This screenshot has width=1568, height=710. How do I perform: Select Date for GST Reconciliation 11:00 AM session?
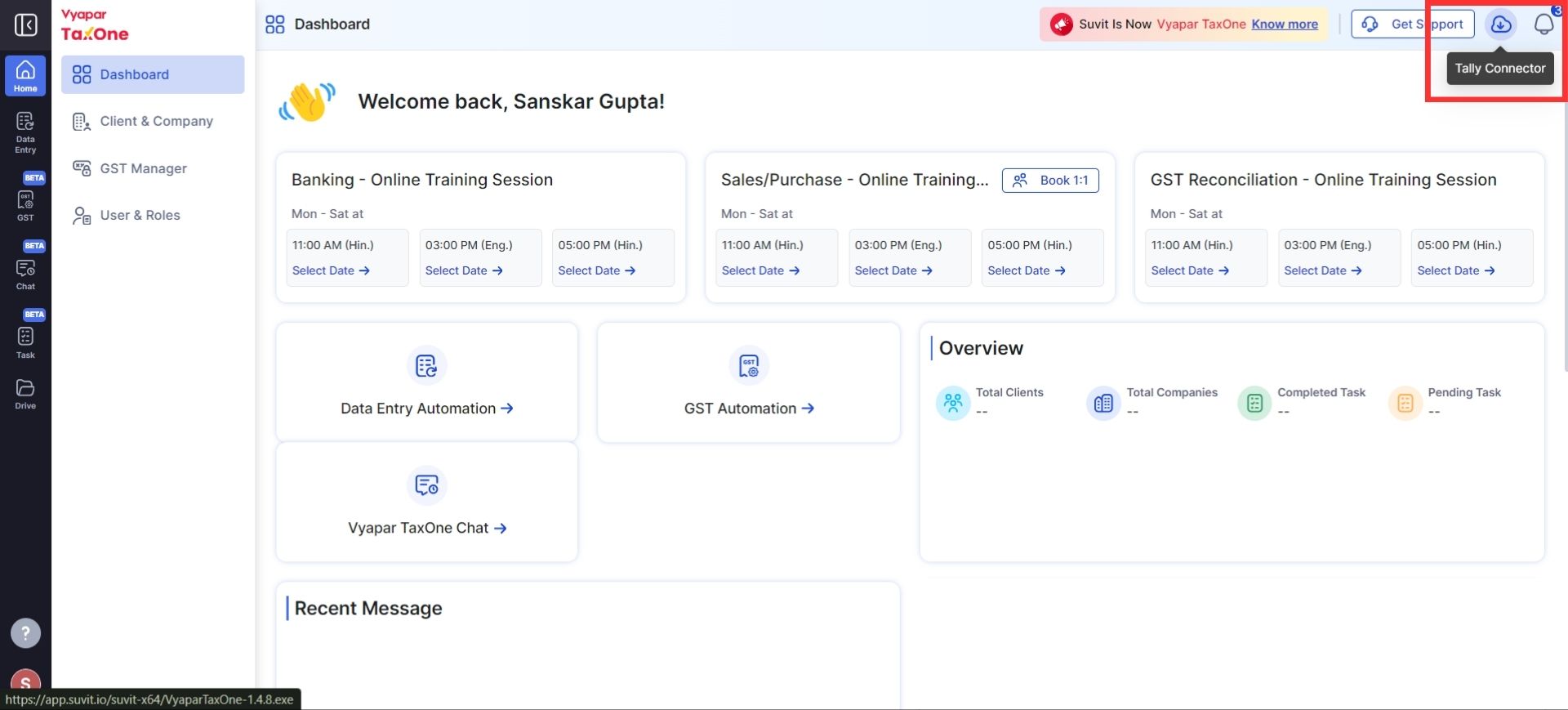tap(1190, 270)
